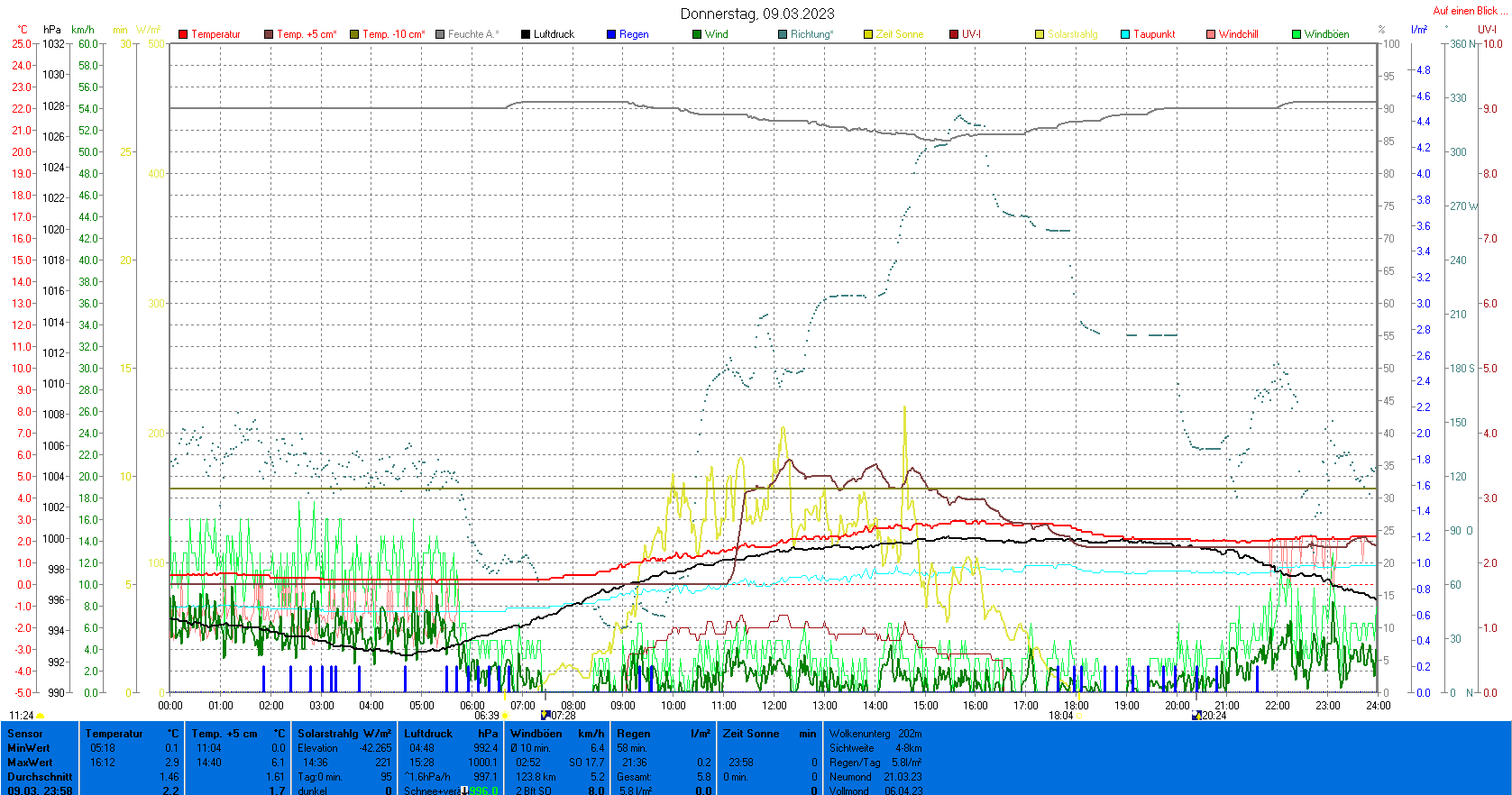Screen dimensions: 1512x795
Task: Select the 'Luftdruck' legend label
Action: [x=554, y=34]
